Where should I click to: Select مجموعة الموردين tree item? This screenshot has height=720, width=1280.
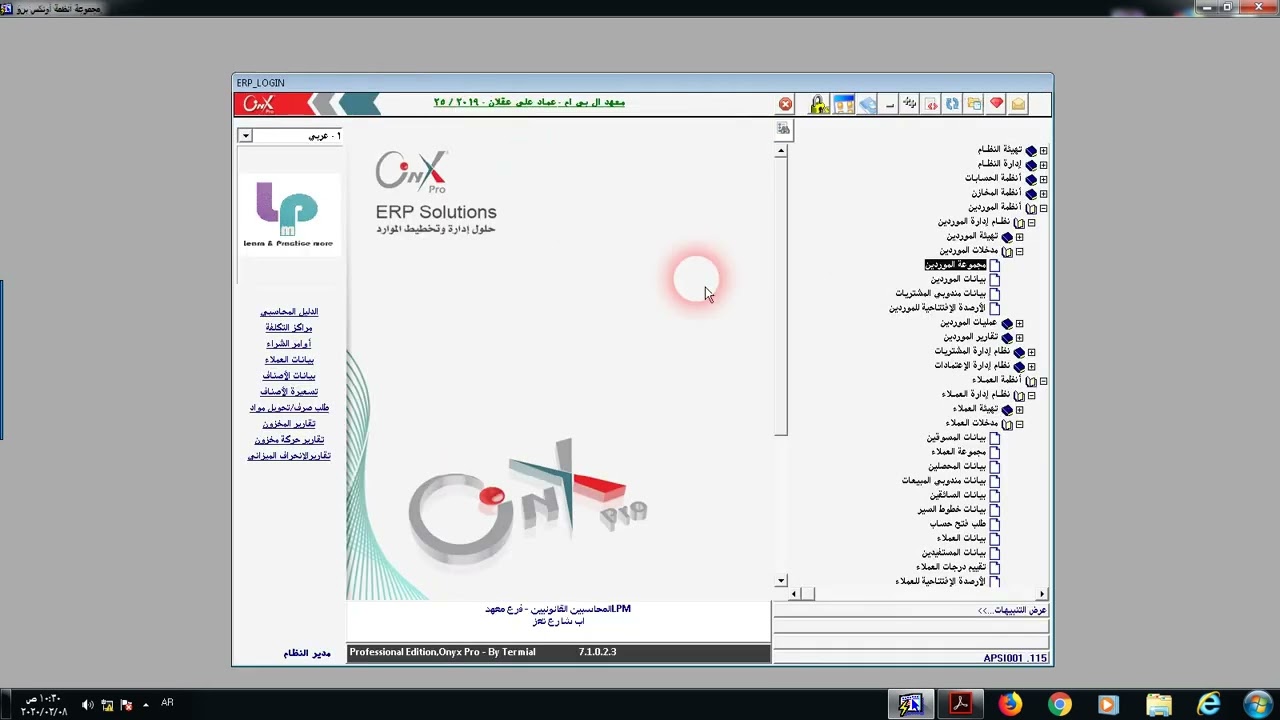(x=955, y=265)
